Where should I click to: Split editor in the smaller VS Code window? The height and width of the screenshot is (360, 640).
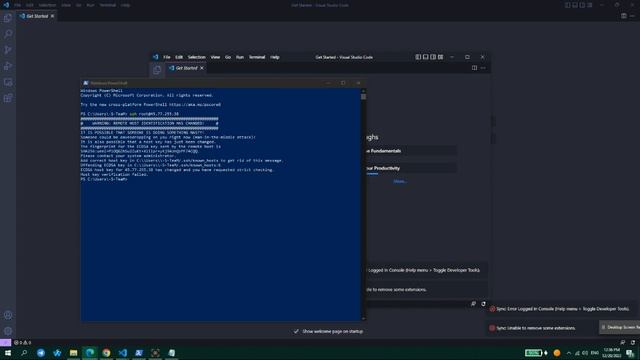pos(474,68)
